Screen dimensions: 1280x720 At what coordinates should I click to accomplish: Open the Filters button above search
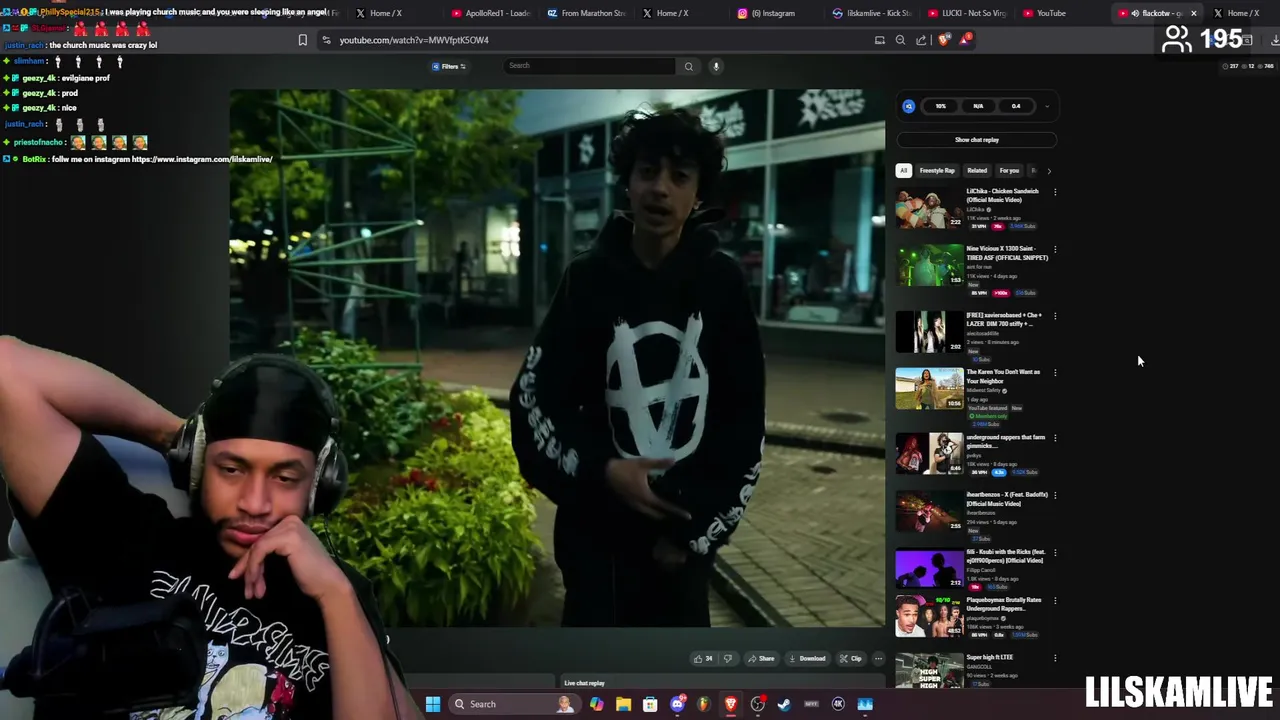(450, 66)
